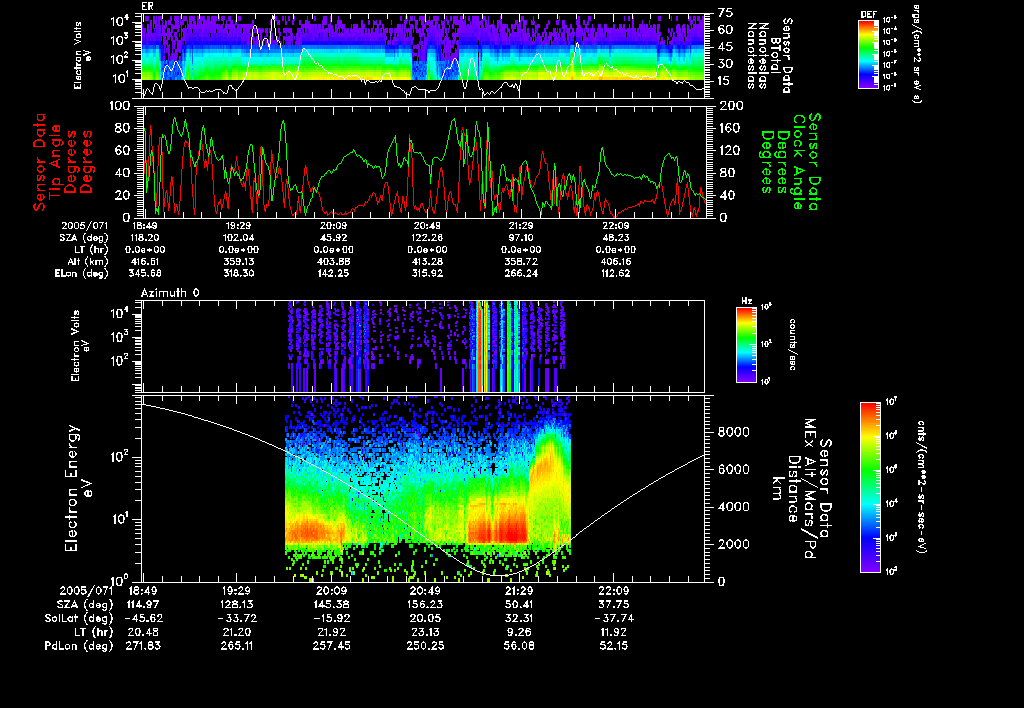Click the SZA value '128.13'

236,605
